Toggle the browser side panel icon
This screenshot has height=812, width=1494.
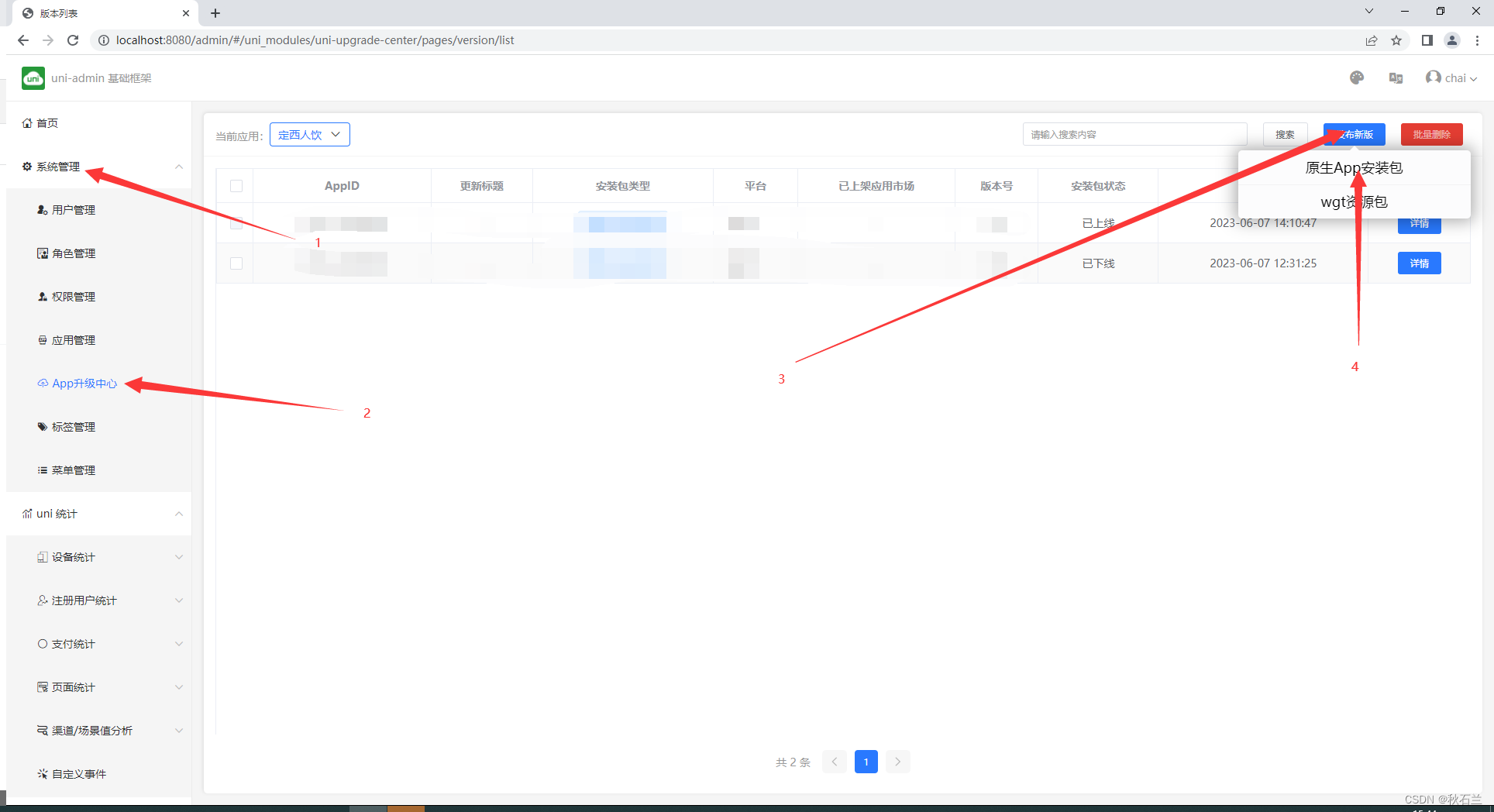click(x=1427, y=40)
